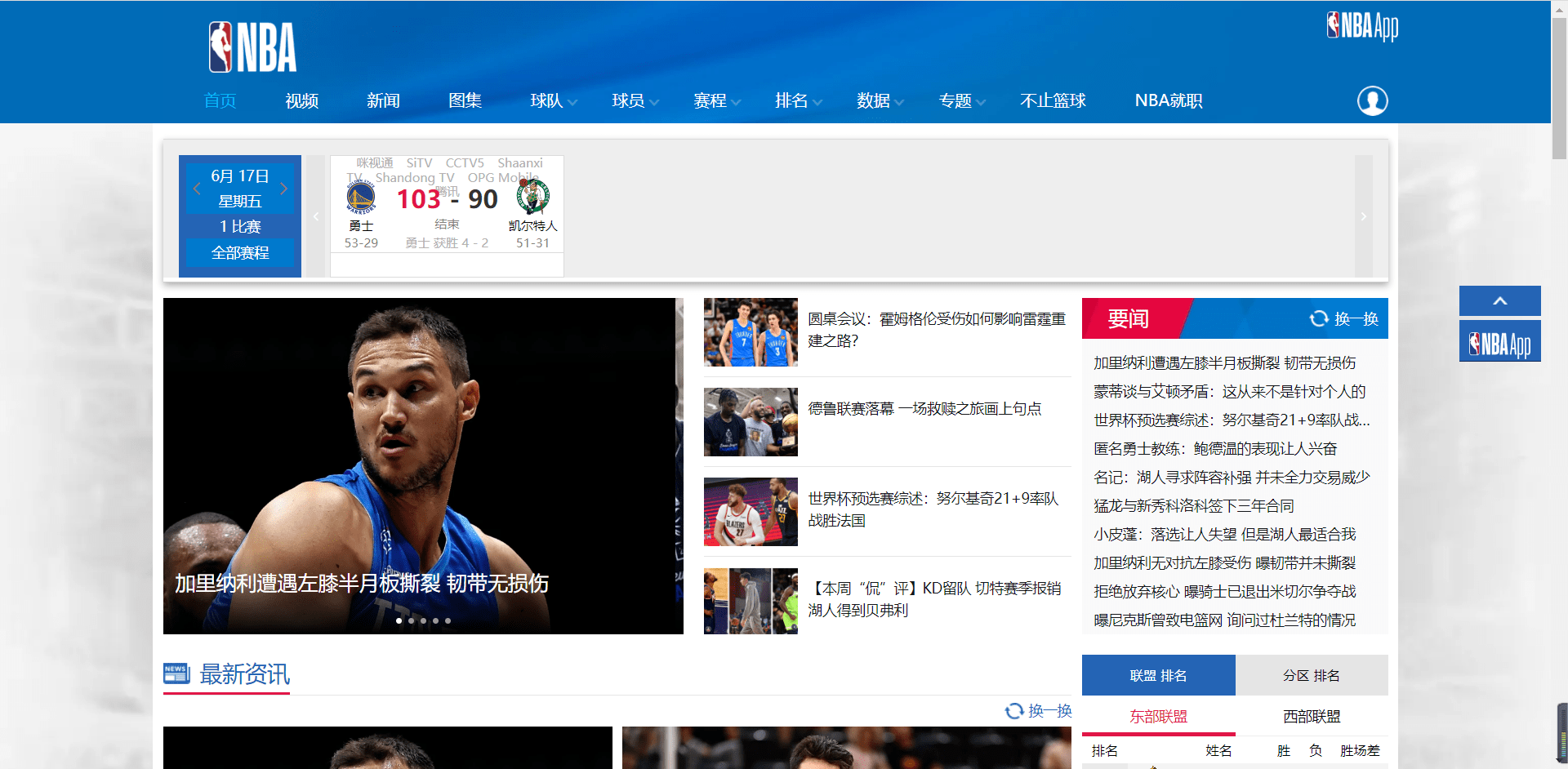This screenshot has height=769, width=1568.
Task: Select last carousel dot indicator
Action: 448,620
